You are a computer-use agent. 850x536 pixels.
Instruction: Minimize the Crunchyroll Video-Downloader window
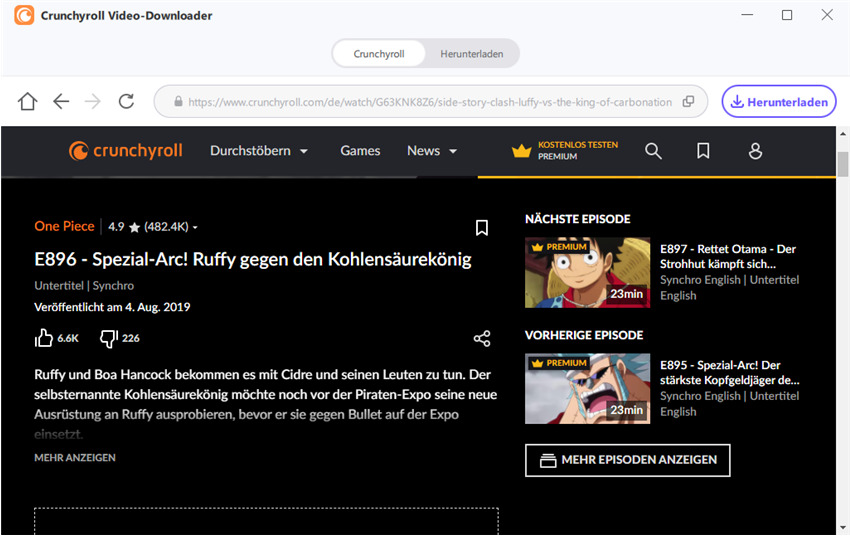click(x=747, y=15)
